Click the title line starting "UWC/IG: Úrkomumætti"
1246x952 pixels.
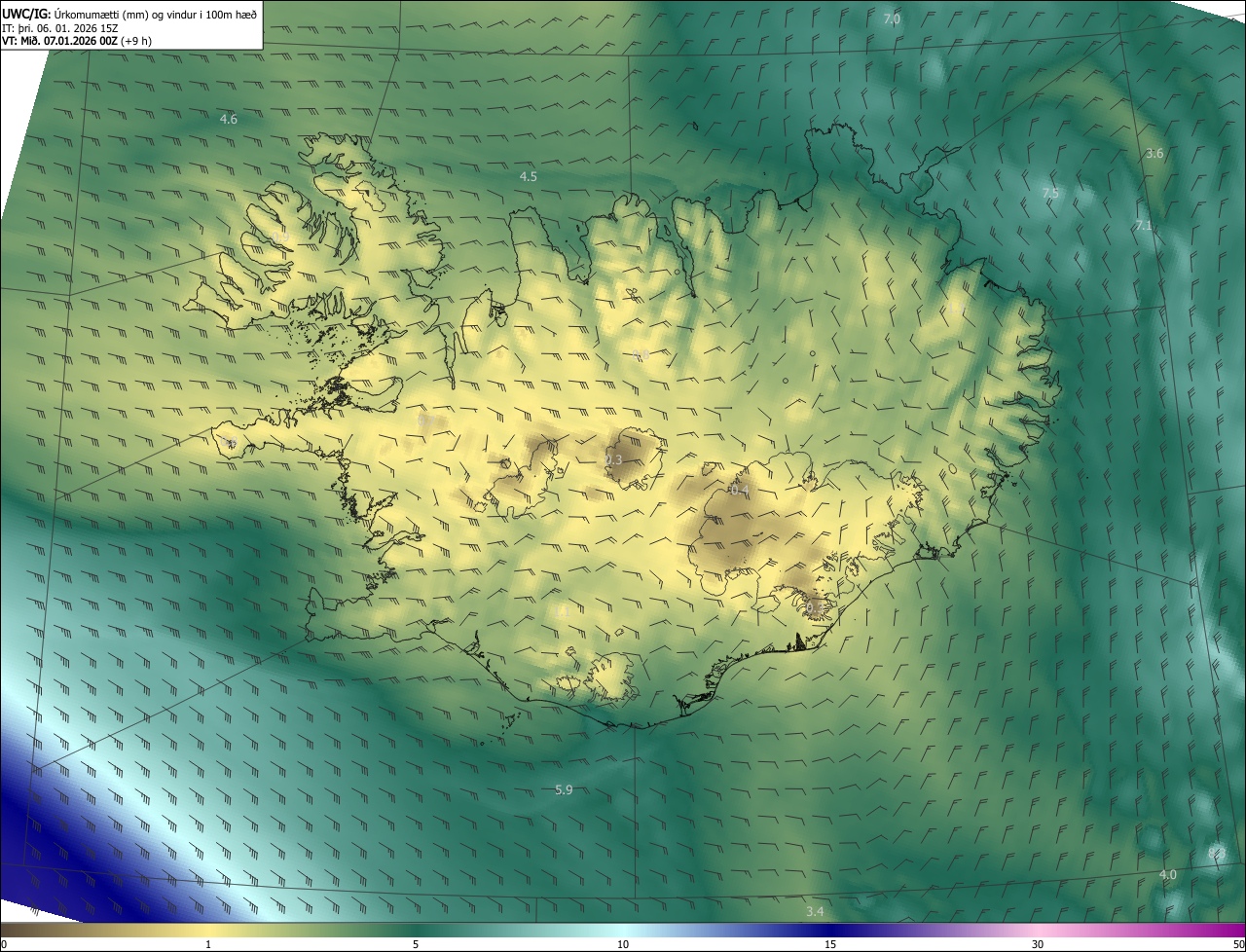pyautogui.click(x=129, y=13)
